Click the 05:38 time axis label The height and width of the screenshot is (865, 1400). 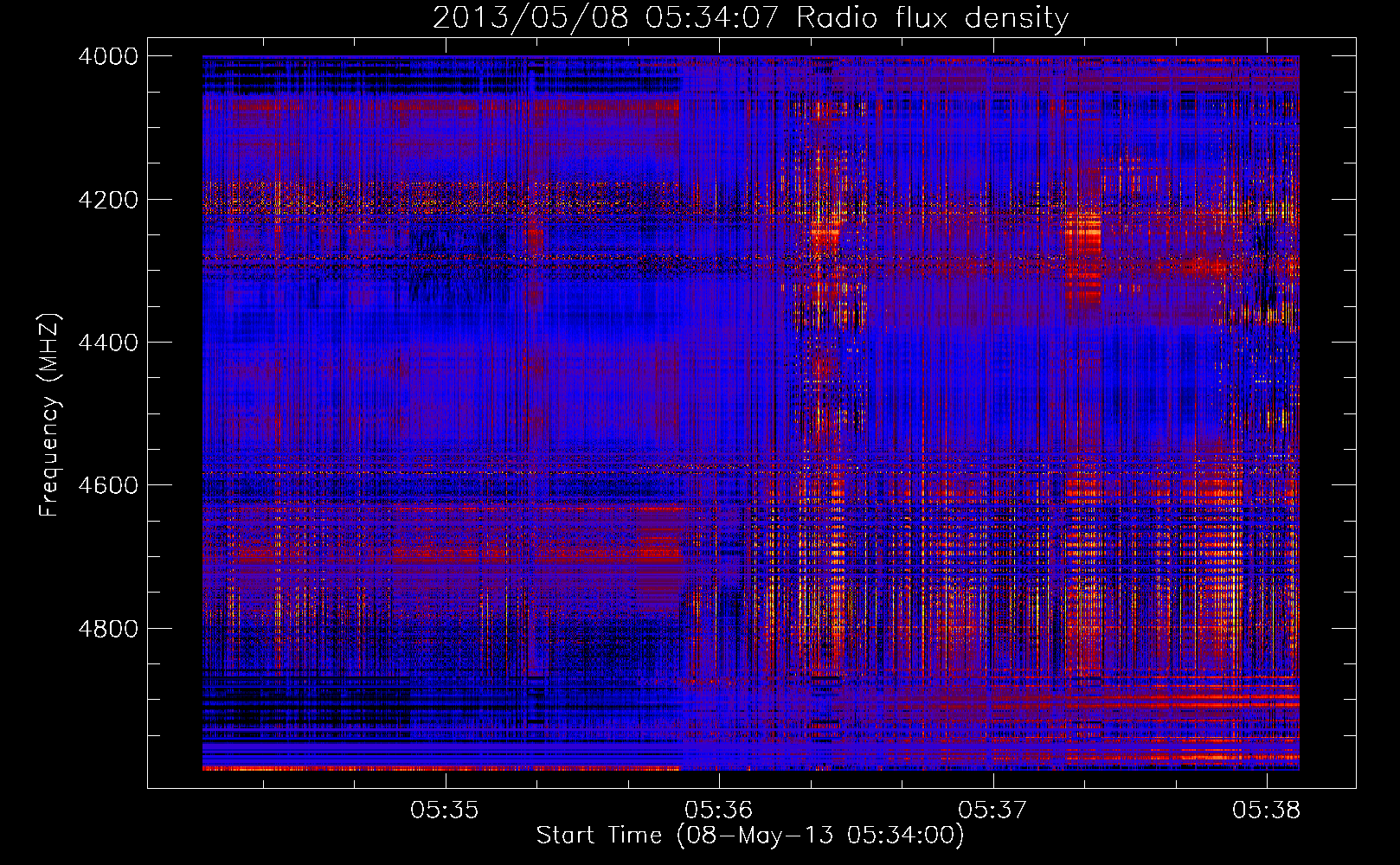1267,811
